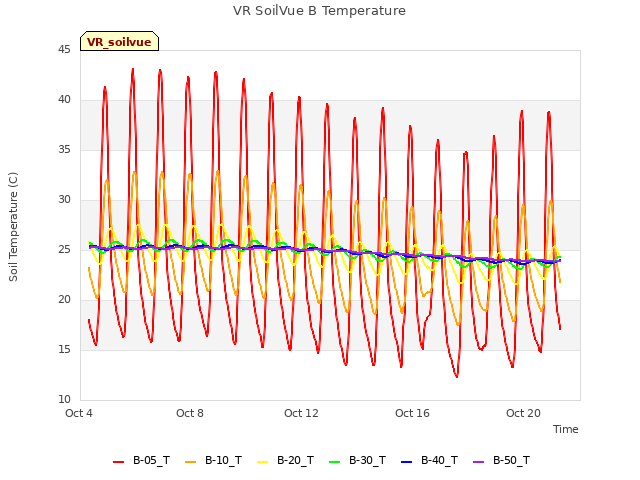
Task: Click the 40 y-axis tick label
Action: pos(64,100)
